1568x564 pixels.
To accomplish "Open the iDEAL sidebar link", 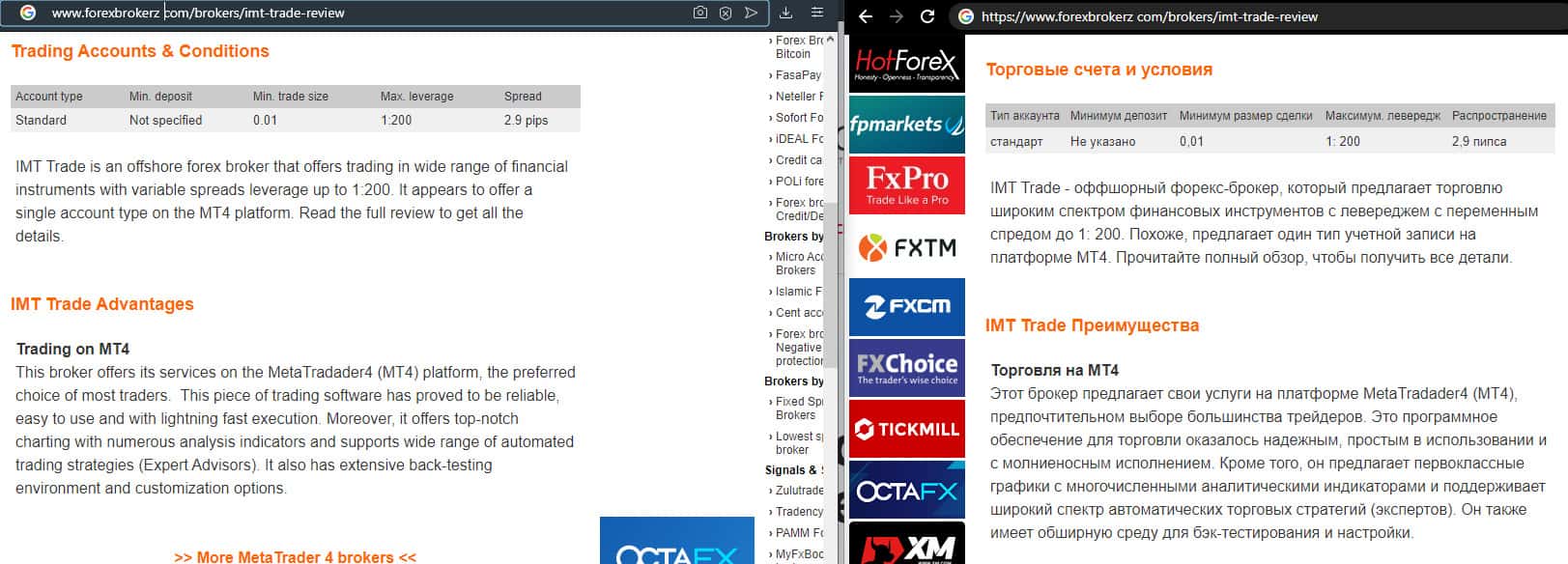I will [x=798, y=138].
